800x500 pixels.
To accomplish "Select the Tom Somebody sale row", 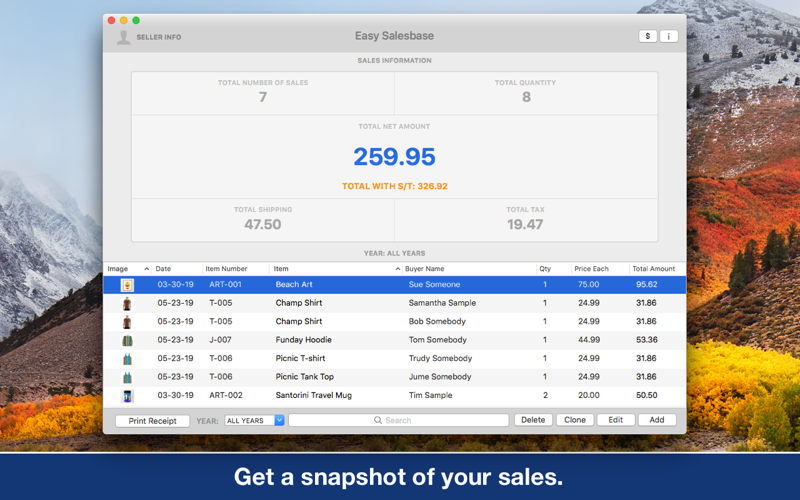I will [x=394, y=340].
